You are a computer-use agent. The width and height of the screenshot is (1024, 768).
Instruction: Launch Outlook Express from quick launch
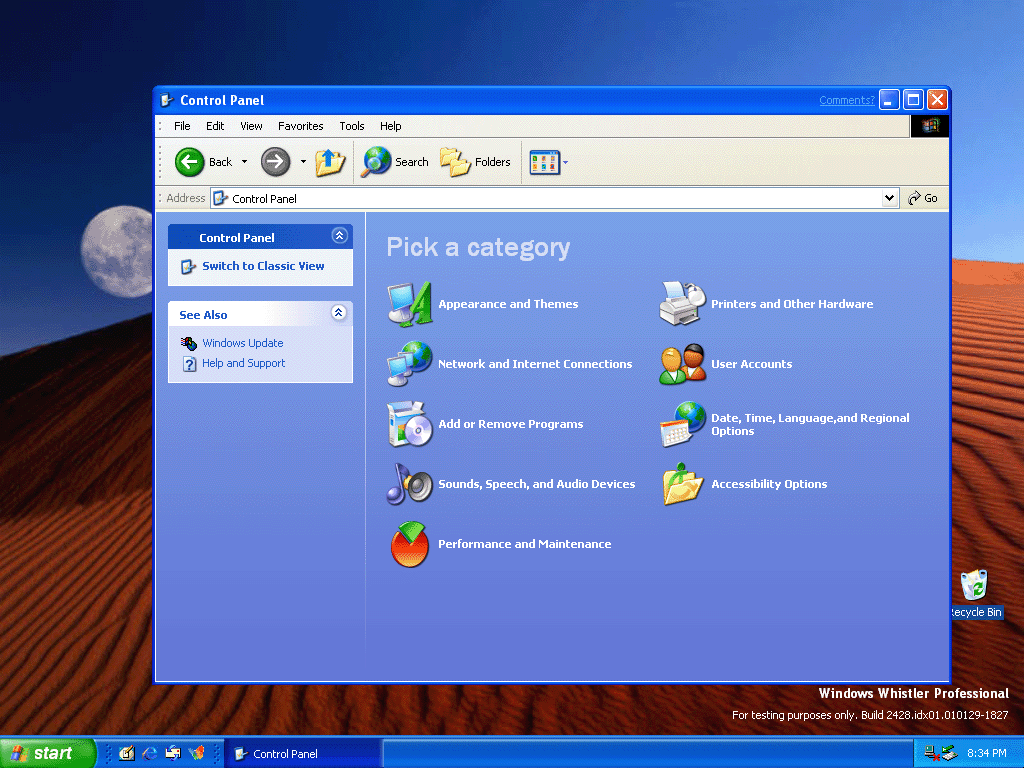click(x=173, y=753)
